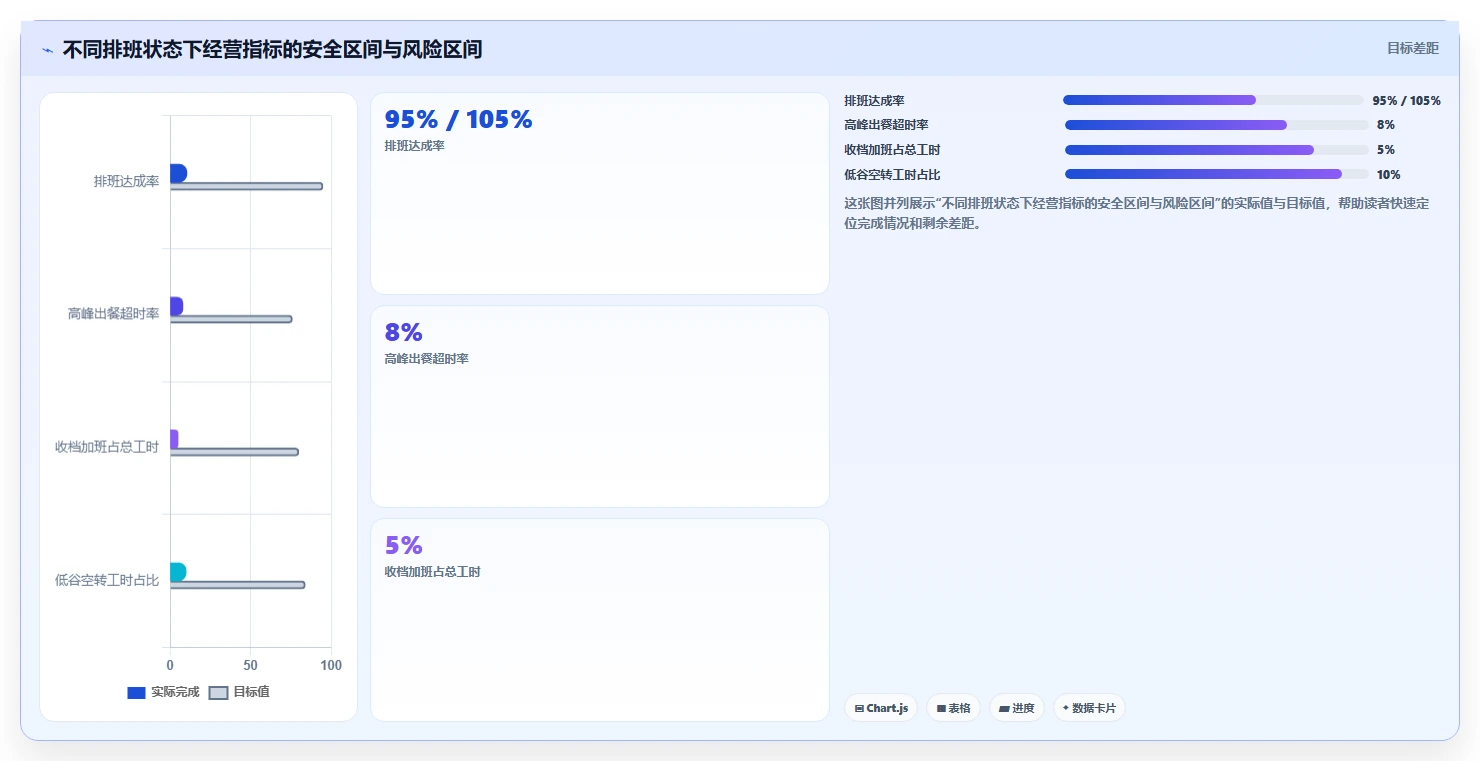Click 收档加班占总工时 label in progress list
This screenshot has height=761, width=1480.
[x=892, y=150]
